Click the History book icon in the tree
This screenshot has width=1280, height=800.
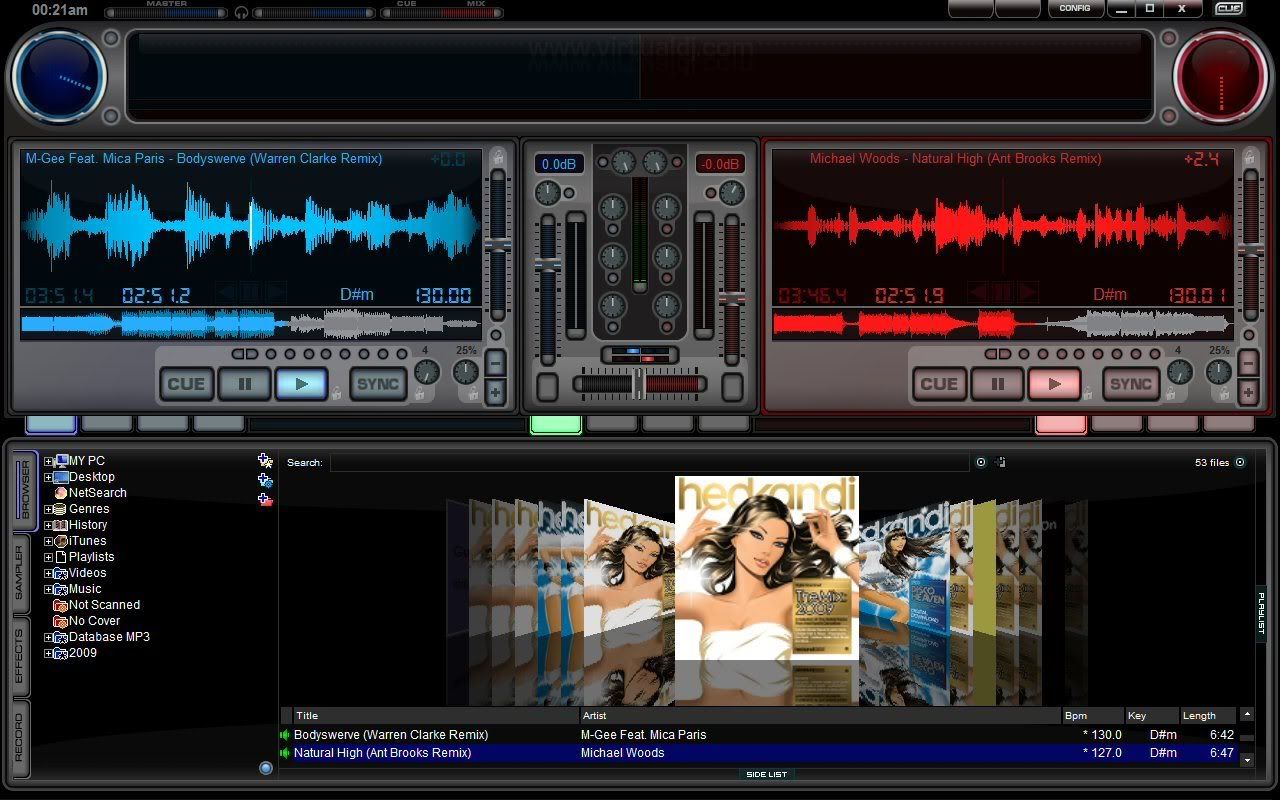coord(61,525)
